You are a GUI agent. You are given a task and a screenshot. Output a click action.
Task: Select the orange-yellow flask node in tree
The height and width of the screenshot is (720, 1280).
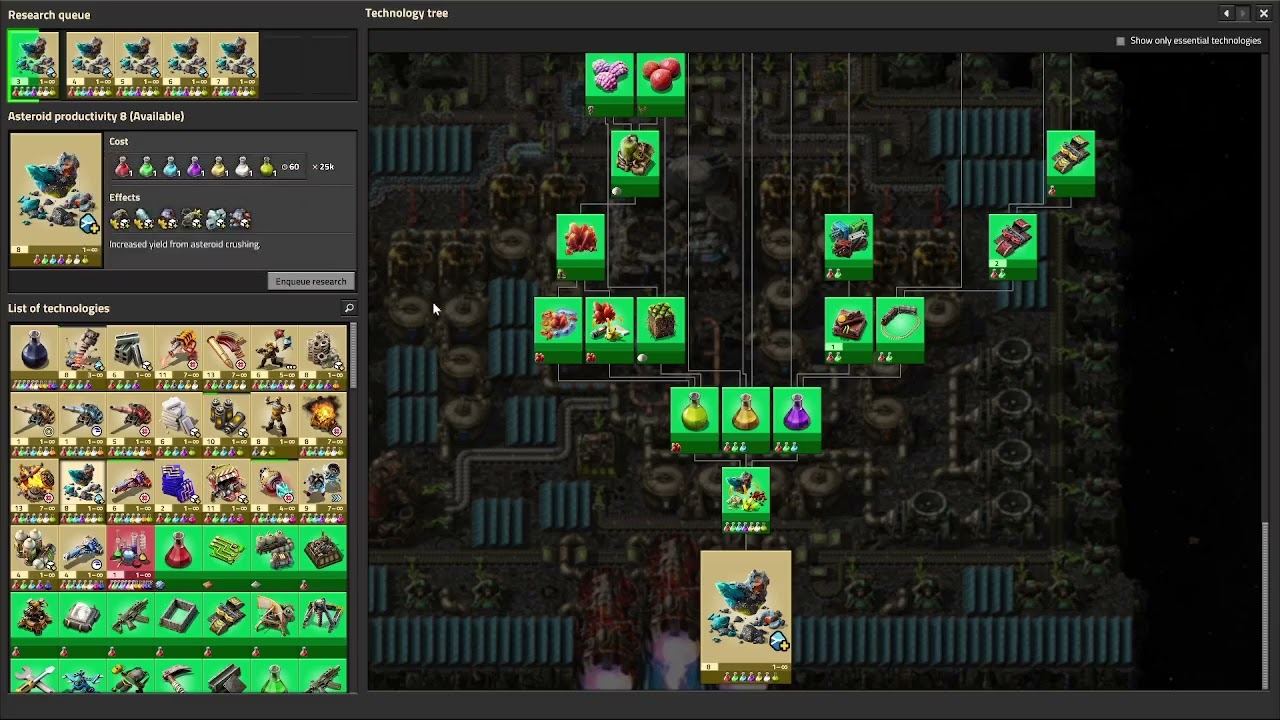746,421
